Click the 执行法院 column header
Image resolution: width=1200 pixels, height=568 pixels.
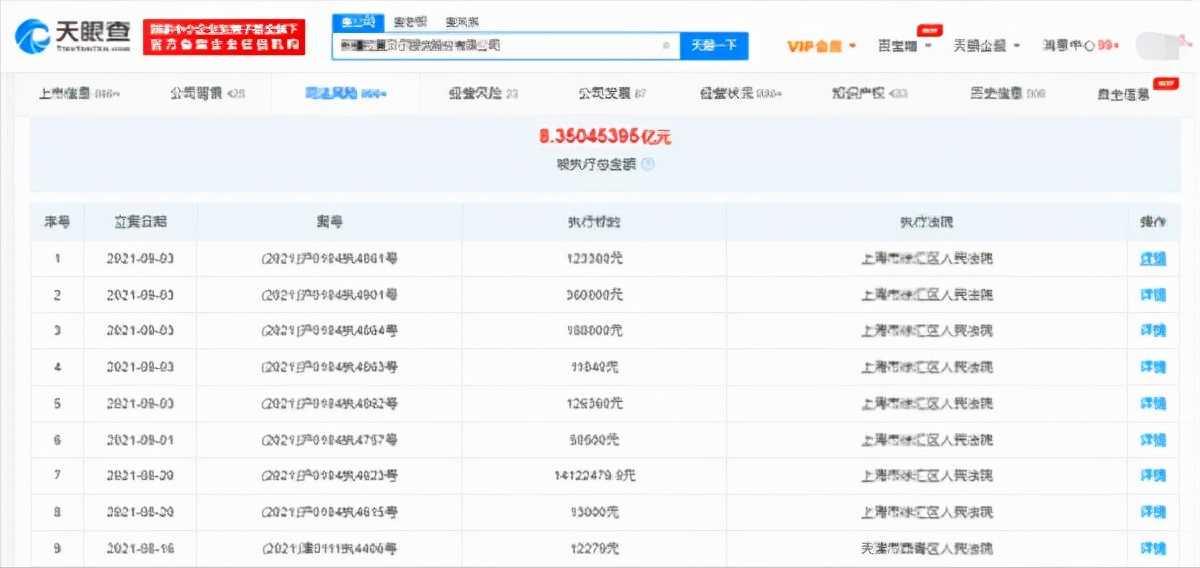[925, 222]
